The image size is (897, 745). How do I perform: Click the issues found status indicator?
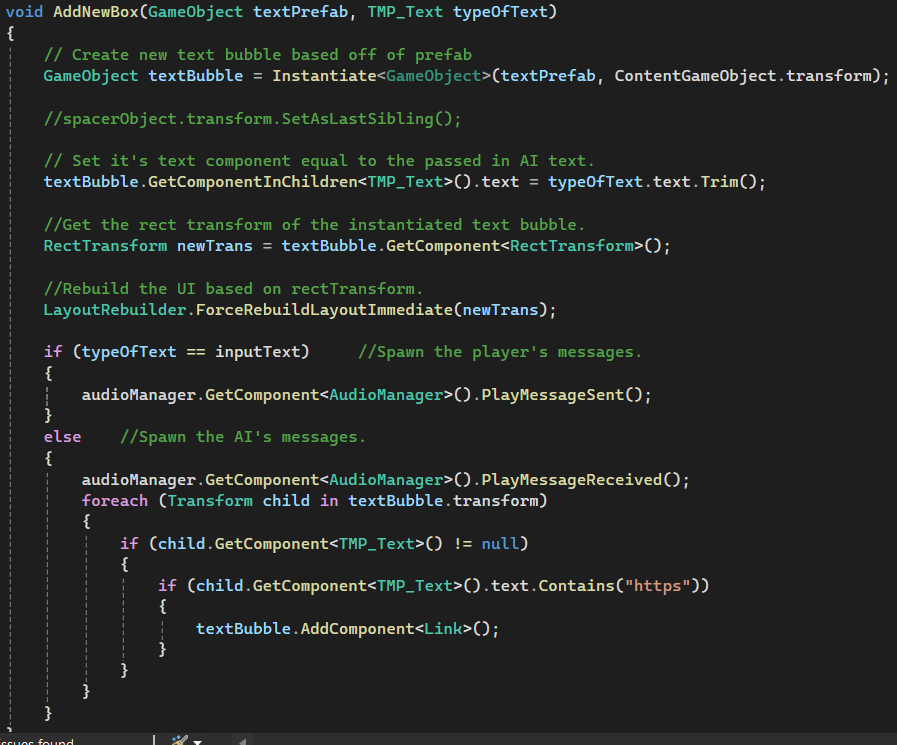[37, 741]
